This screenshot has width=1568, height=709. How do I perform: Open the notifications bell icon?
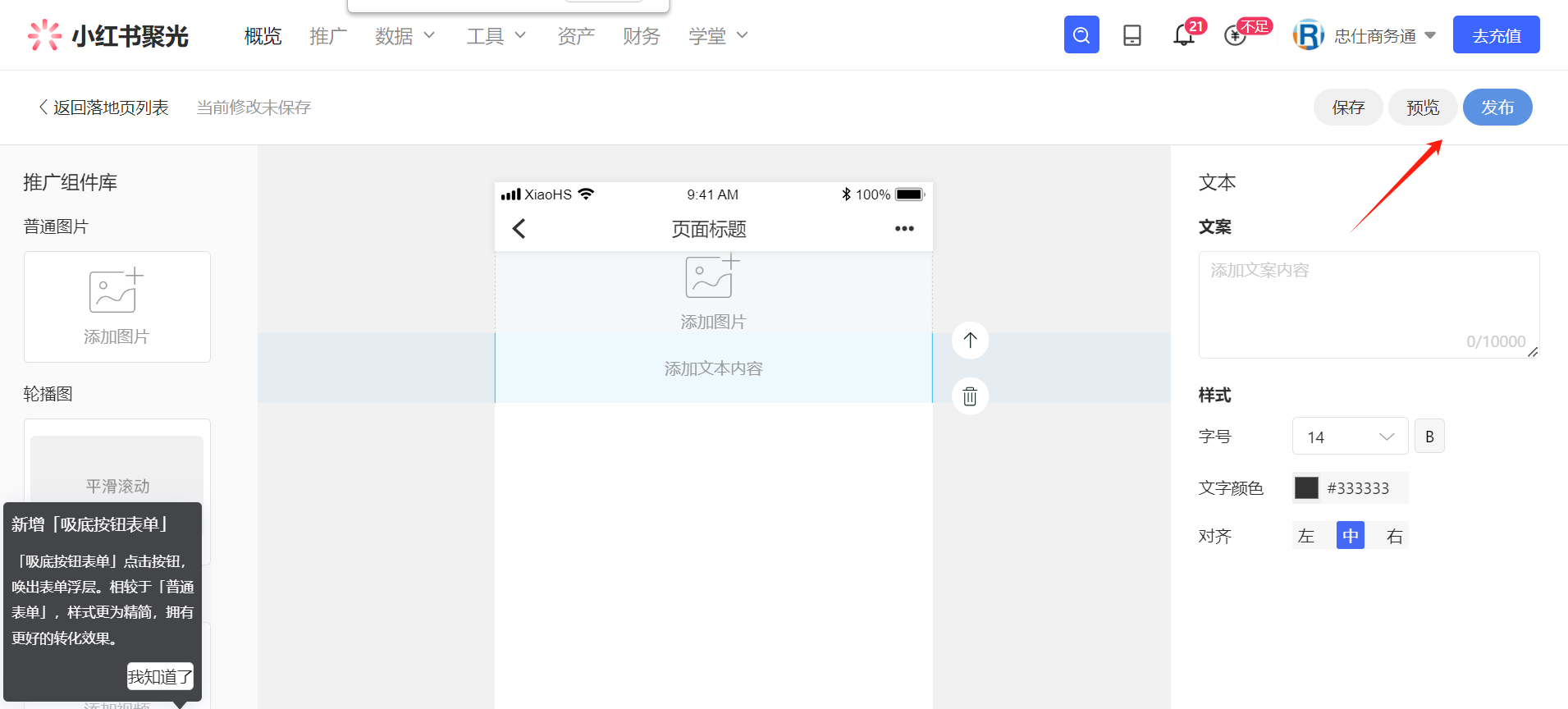coord(1183,35)
